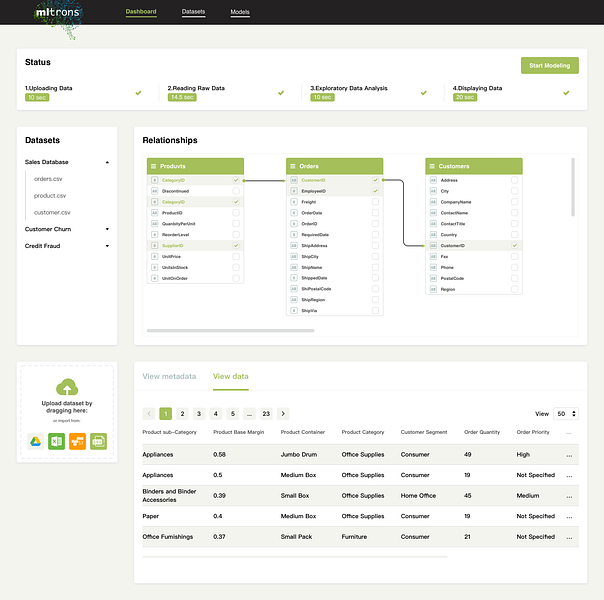Check the Freight checkbox in Orders

pos(376,202)
